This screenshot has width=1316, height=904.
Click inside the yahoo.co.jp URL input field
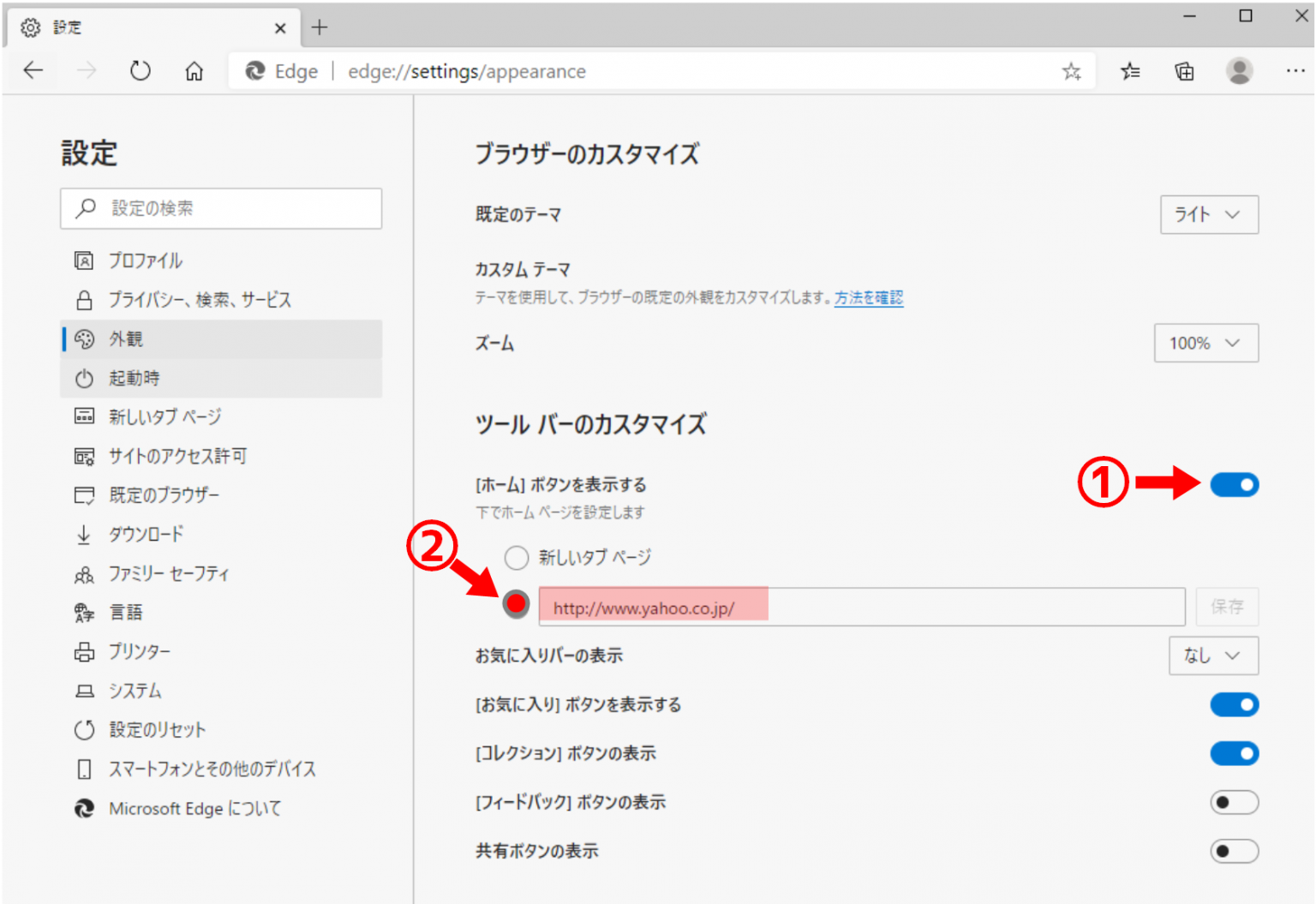tap(857, 607)
